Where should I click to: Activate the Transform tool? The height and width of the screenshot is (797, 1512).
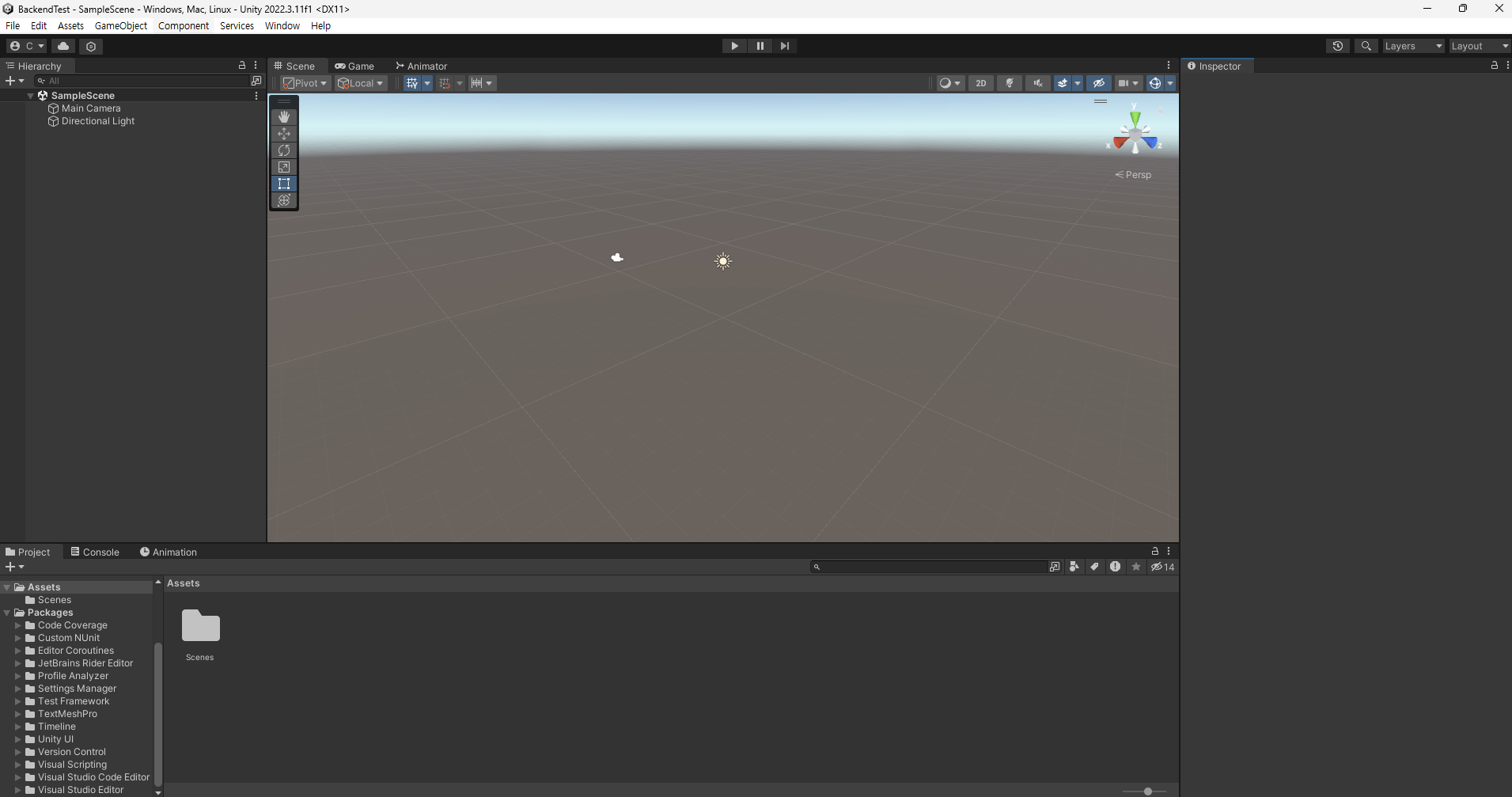(284, 200)
